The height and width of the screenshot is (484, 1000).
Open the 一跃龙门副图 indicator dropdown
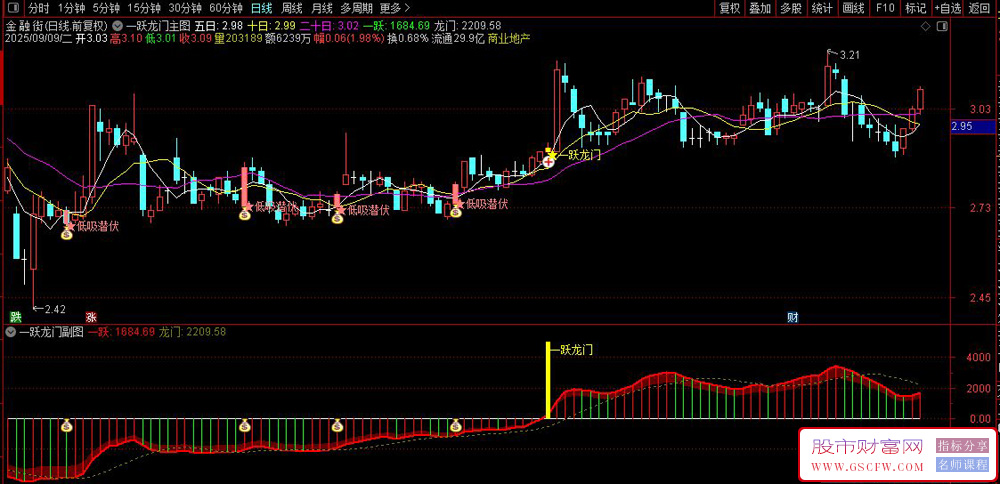click(x=10, y=332)
